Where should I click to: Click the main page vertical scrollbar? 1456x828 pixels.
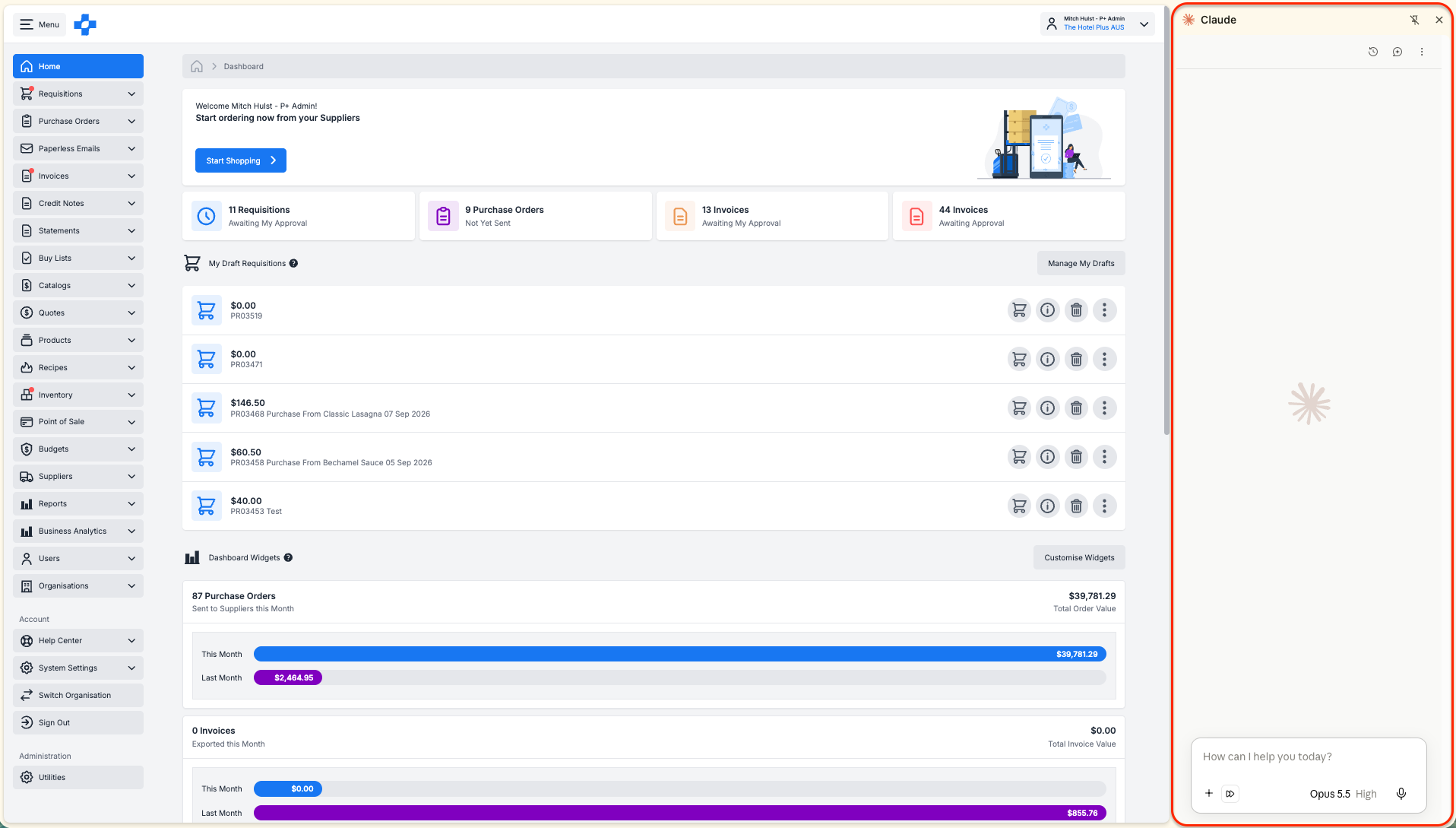click(x=1167, y=220)
